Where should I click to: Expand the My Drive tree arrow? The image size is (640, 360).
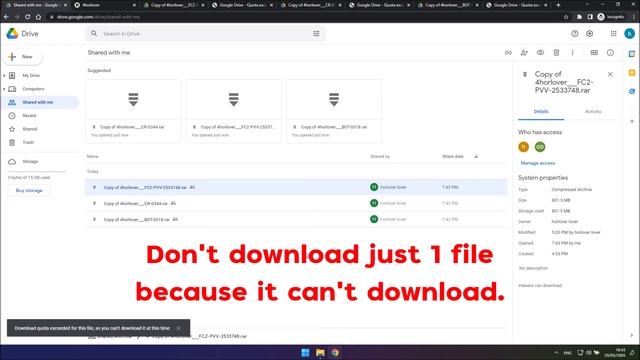click(x=4, y=76)
